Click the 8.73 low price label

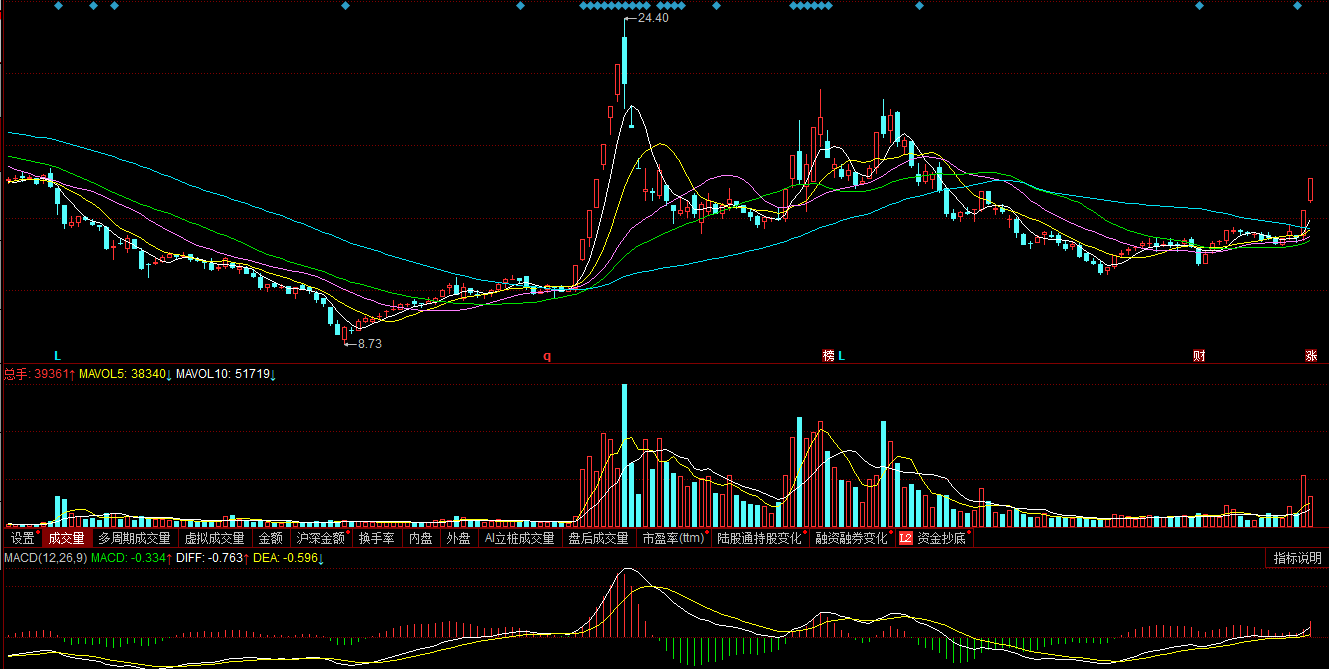369,343
